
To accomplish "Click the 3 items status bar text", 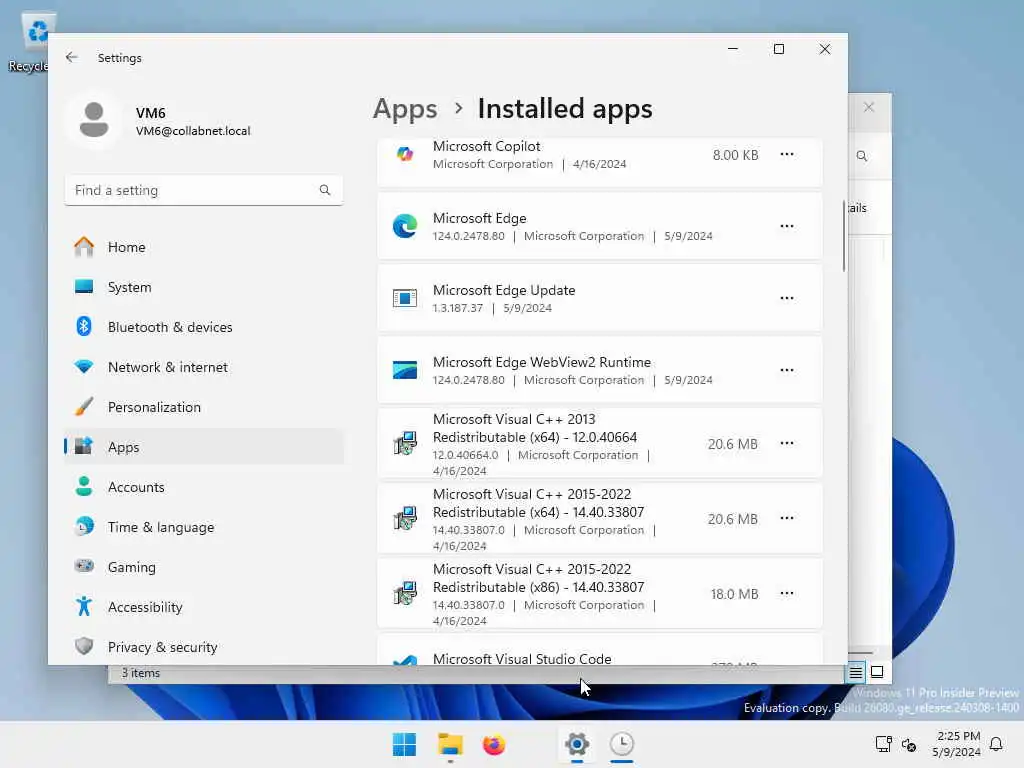I will tap(140, 673).
